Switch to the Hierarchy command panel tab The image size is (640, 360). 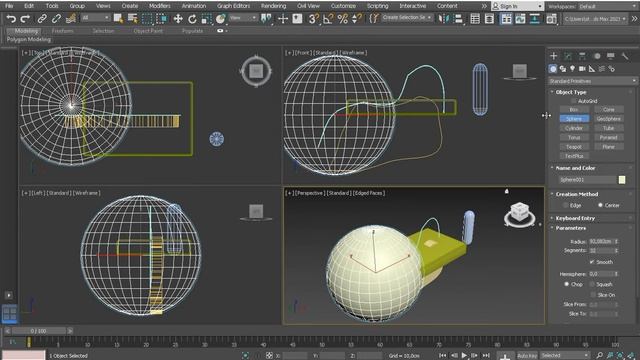pos(582,56)
